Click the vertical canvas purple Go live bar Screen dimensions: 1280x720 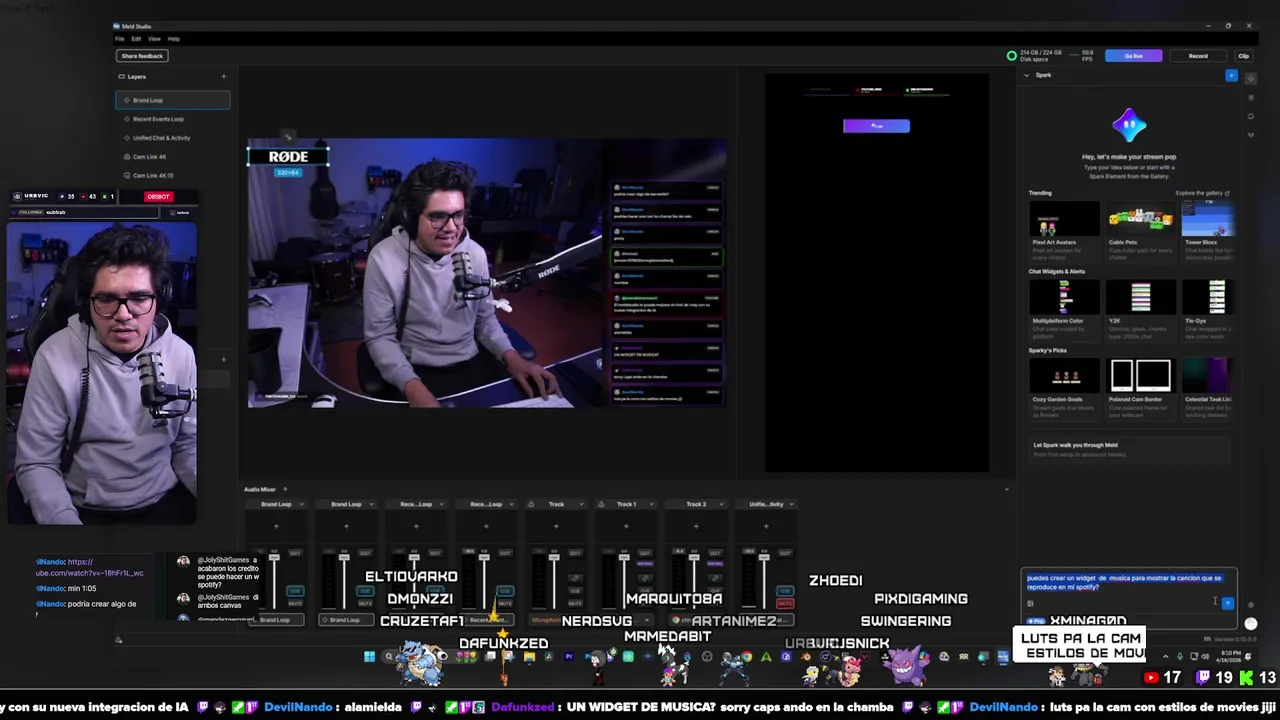(x=876, y=126)
